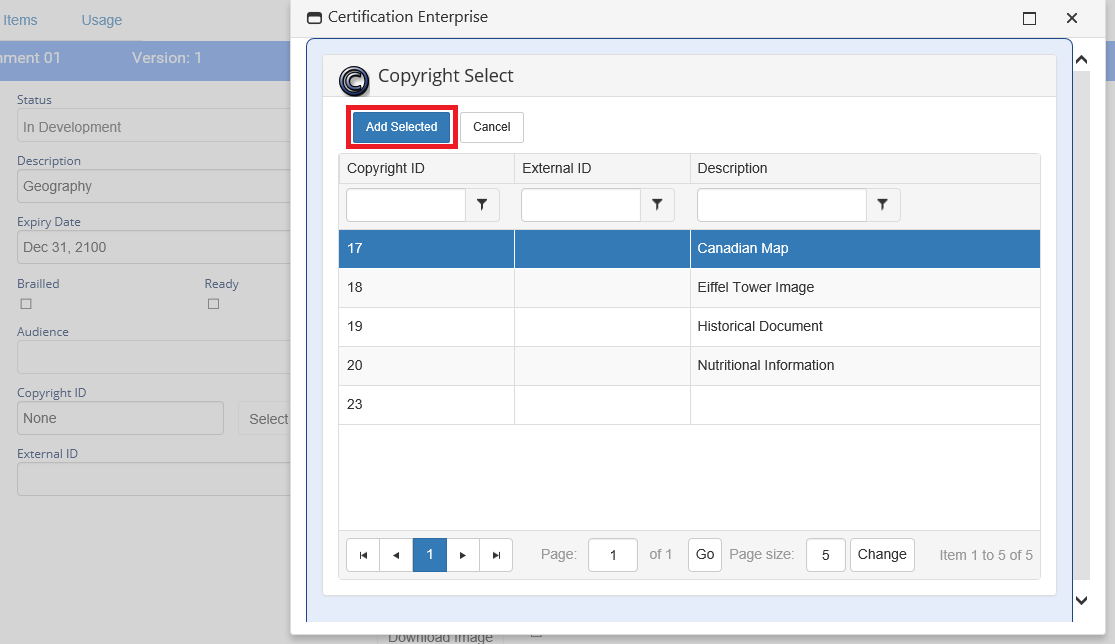This screenshot has width=1115, height=644.
Task: Cancel the Copyright Select dialog
Action: 491,127
